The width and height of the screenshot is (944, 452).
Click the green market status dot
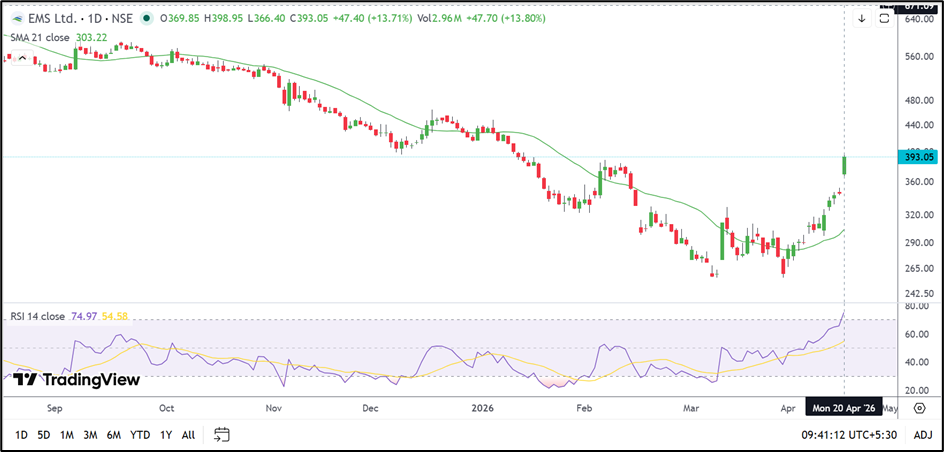(x=149, y=18)
